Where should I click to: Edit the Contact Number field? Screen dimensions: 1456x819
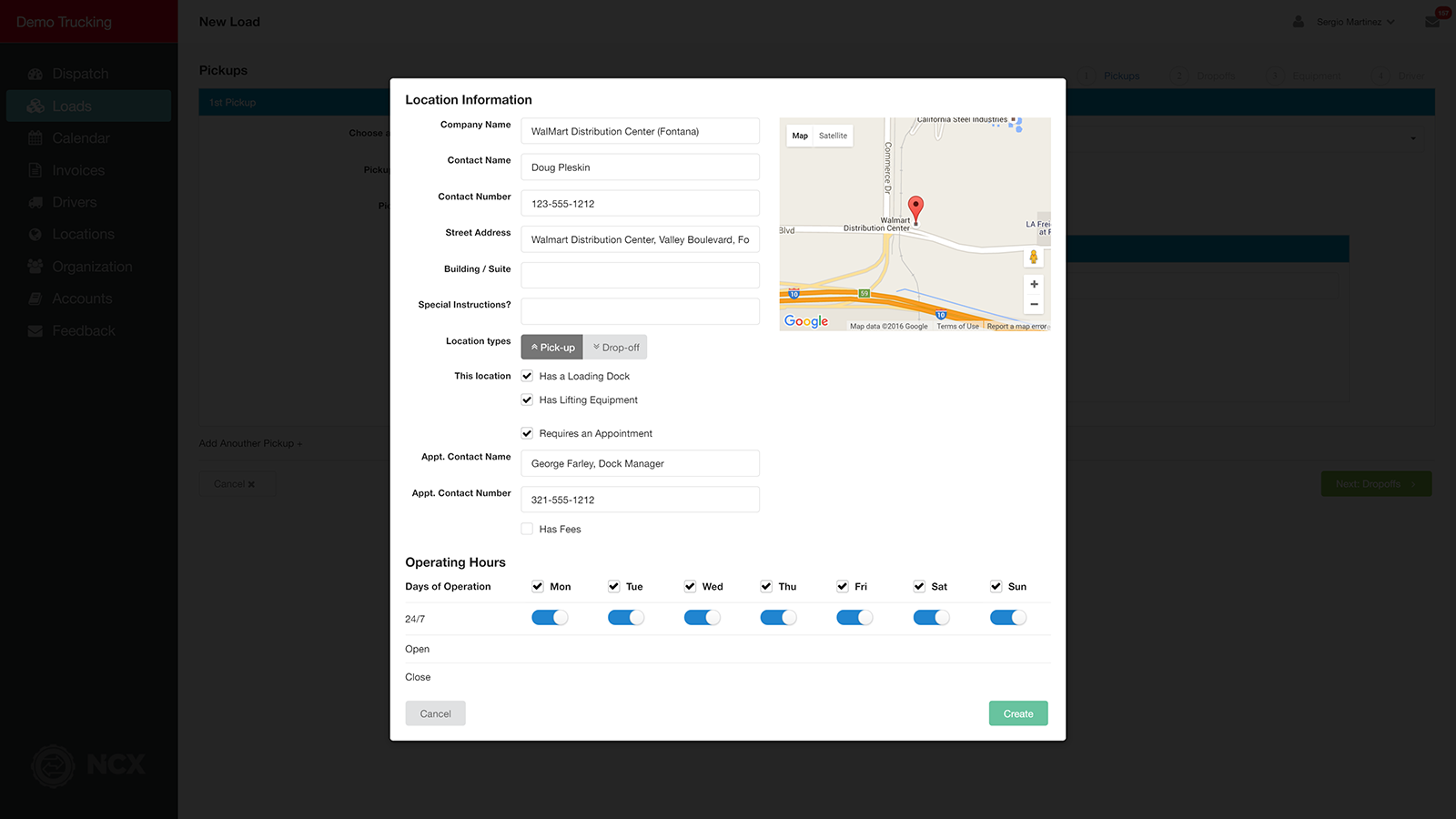coord(640,204)
